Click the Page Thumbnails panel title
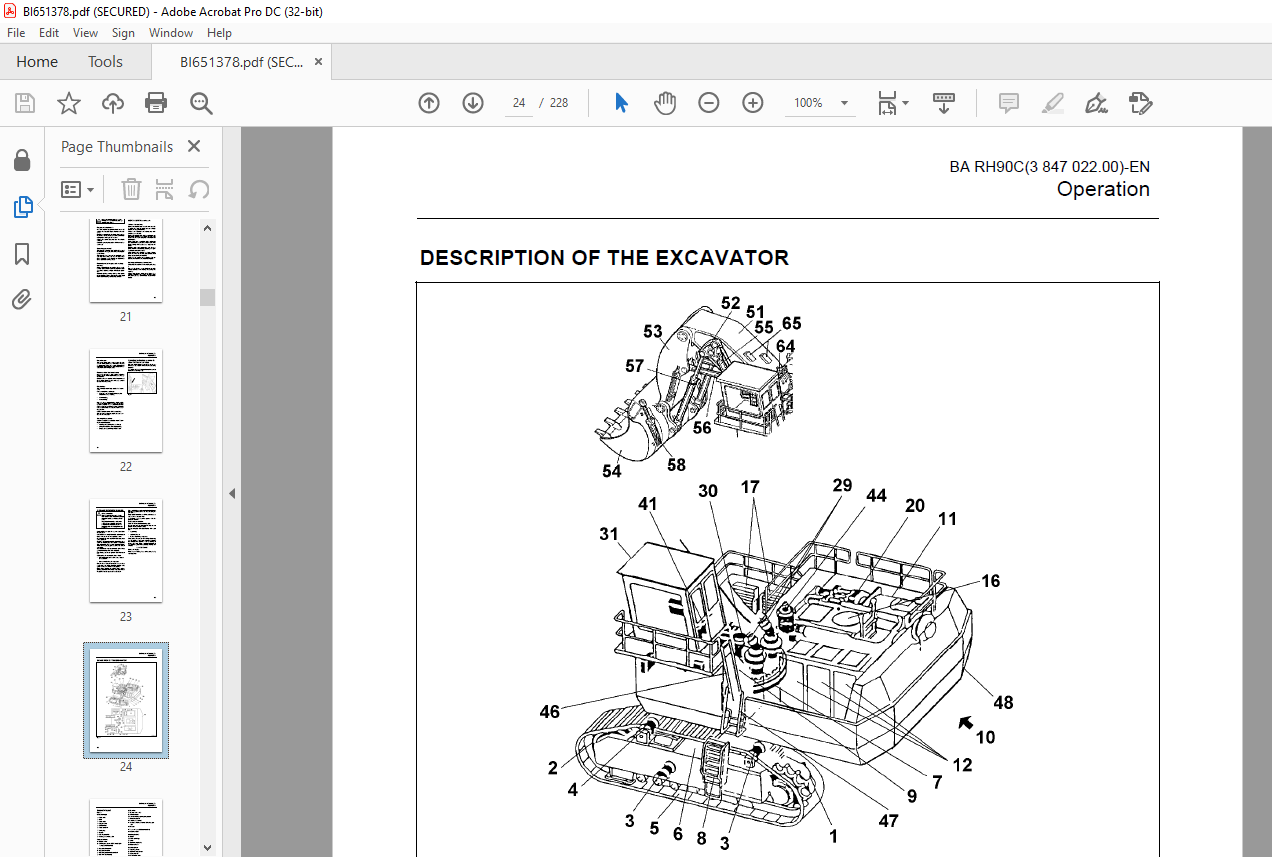 coord(117,147)
